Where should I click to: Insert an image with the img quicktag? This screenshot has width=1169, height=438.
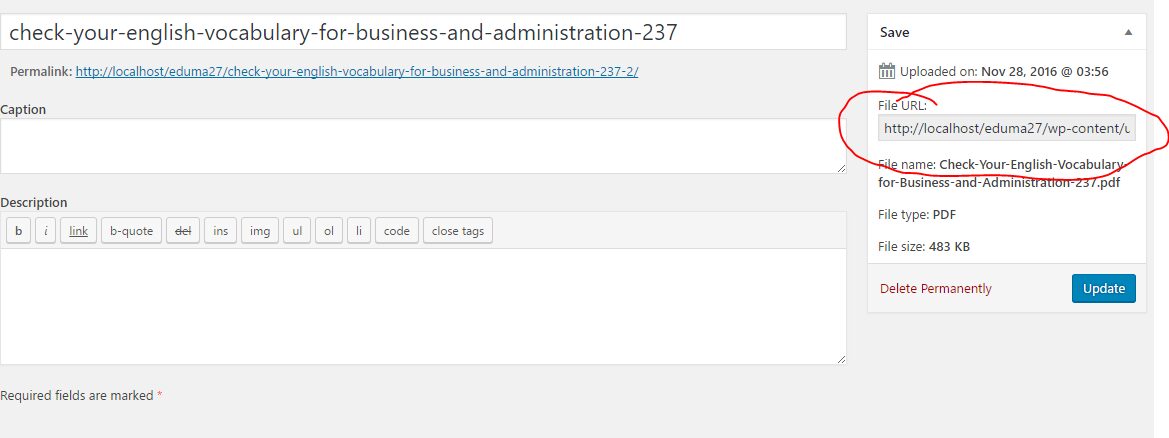click(x=259, y=231)
